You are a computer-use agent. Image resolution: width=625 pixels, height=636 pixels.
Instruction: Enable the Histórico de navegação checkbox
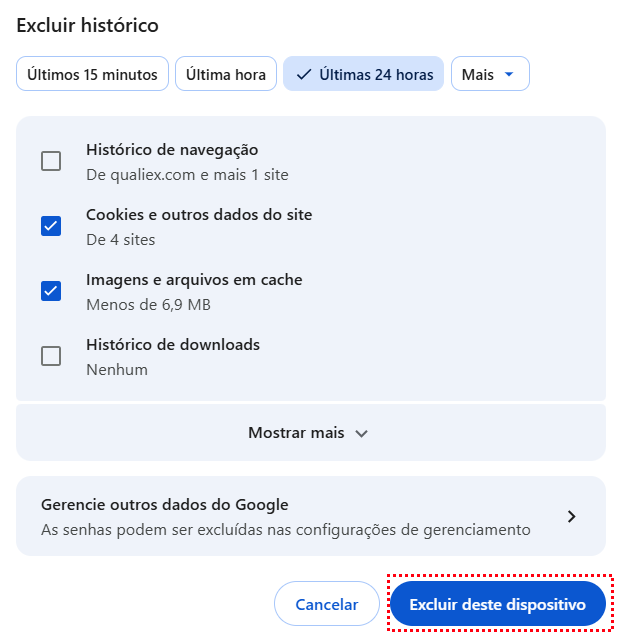[x=51, y=161]
